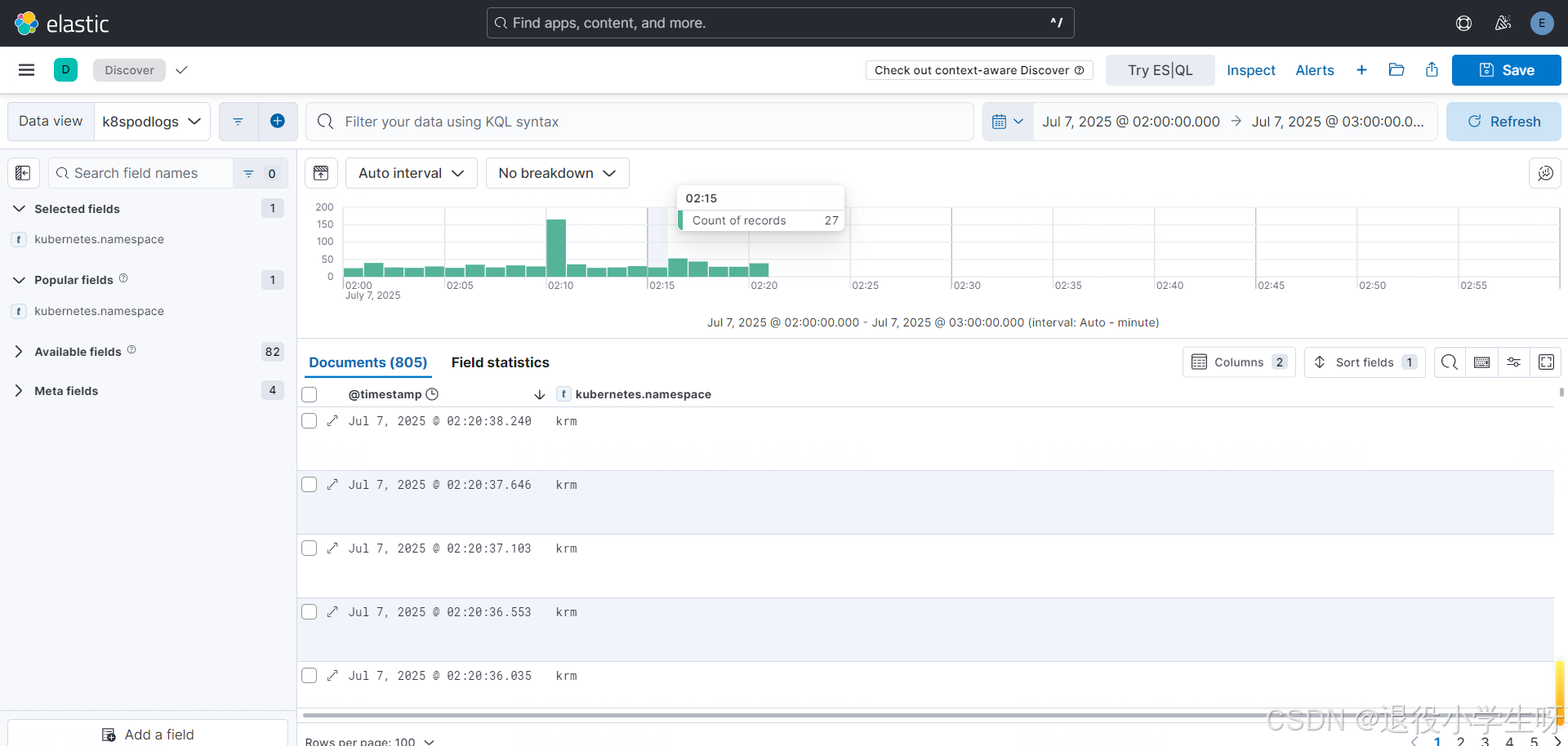The height and width of the screenshot is (746, 1568).
Task: Click the Elastic logo
Action: [61, 23]
